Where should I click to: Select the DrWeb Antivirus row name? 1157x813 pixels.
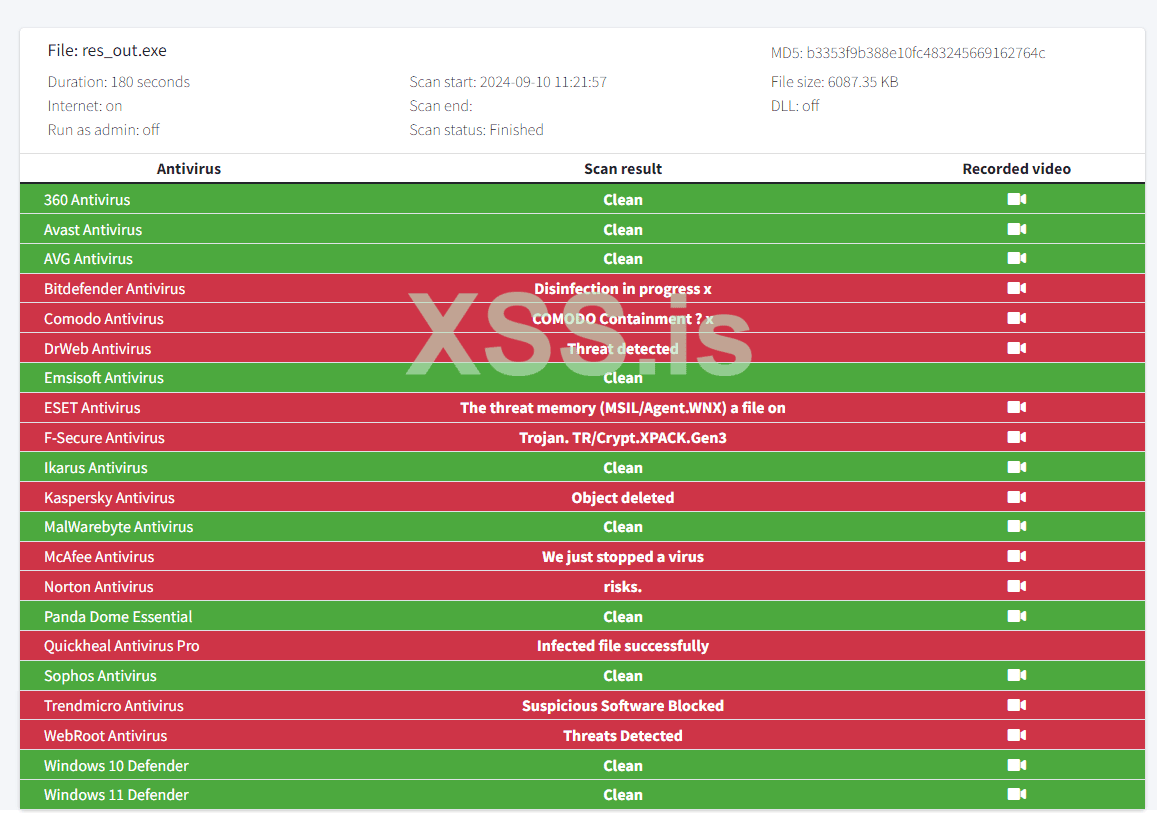97,349
